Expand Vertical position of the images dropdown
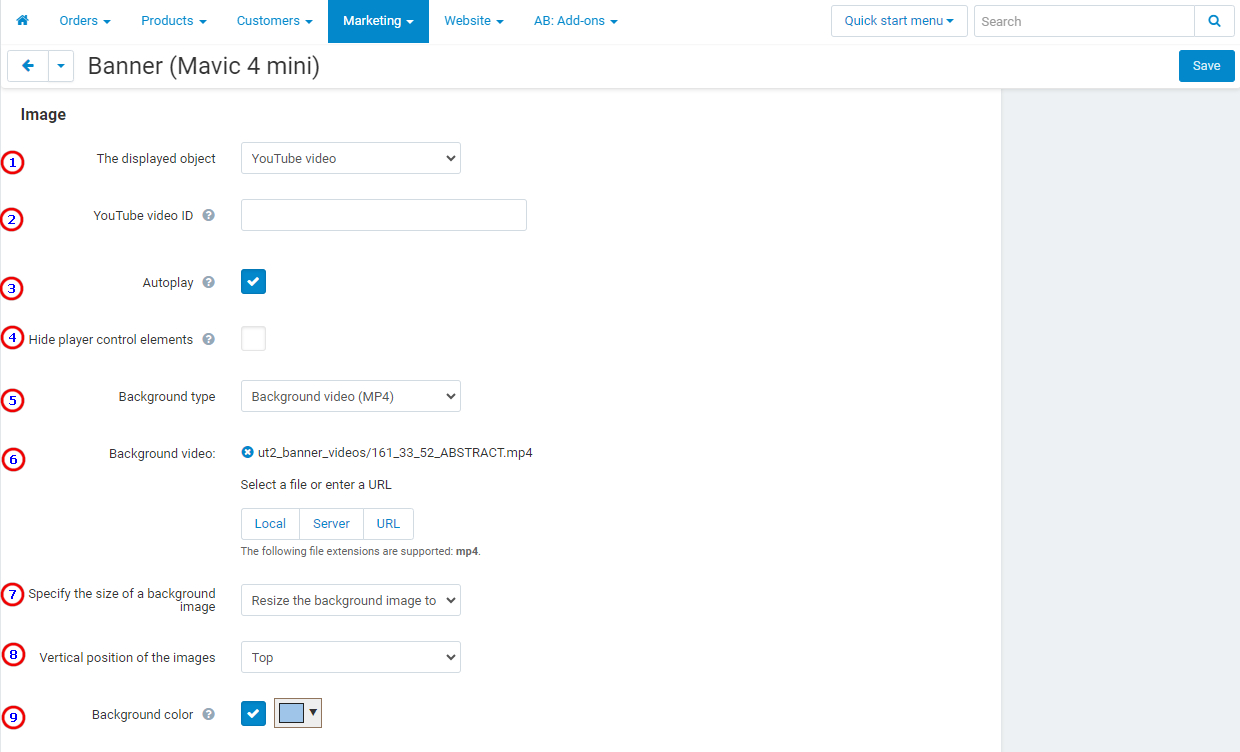Viewport: 1240px width, 752px height. (350, 657)
